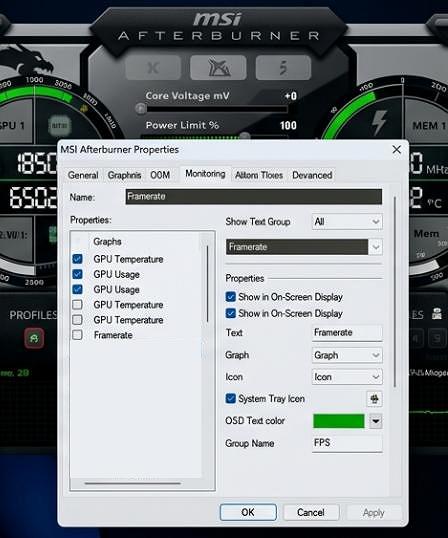
Task: Check GPU Temperature box directly above Framerate row
Action: (78, 320)
